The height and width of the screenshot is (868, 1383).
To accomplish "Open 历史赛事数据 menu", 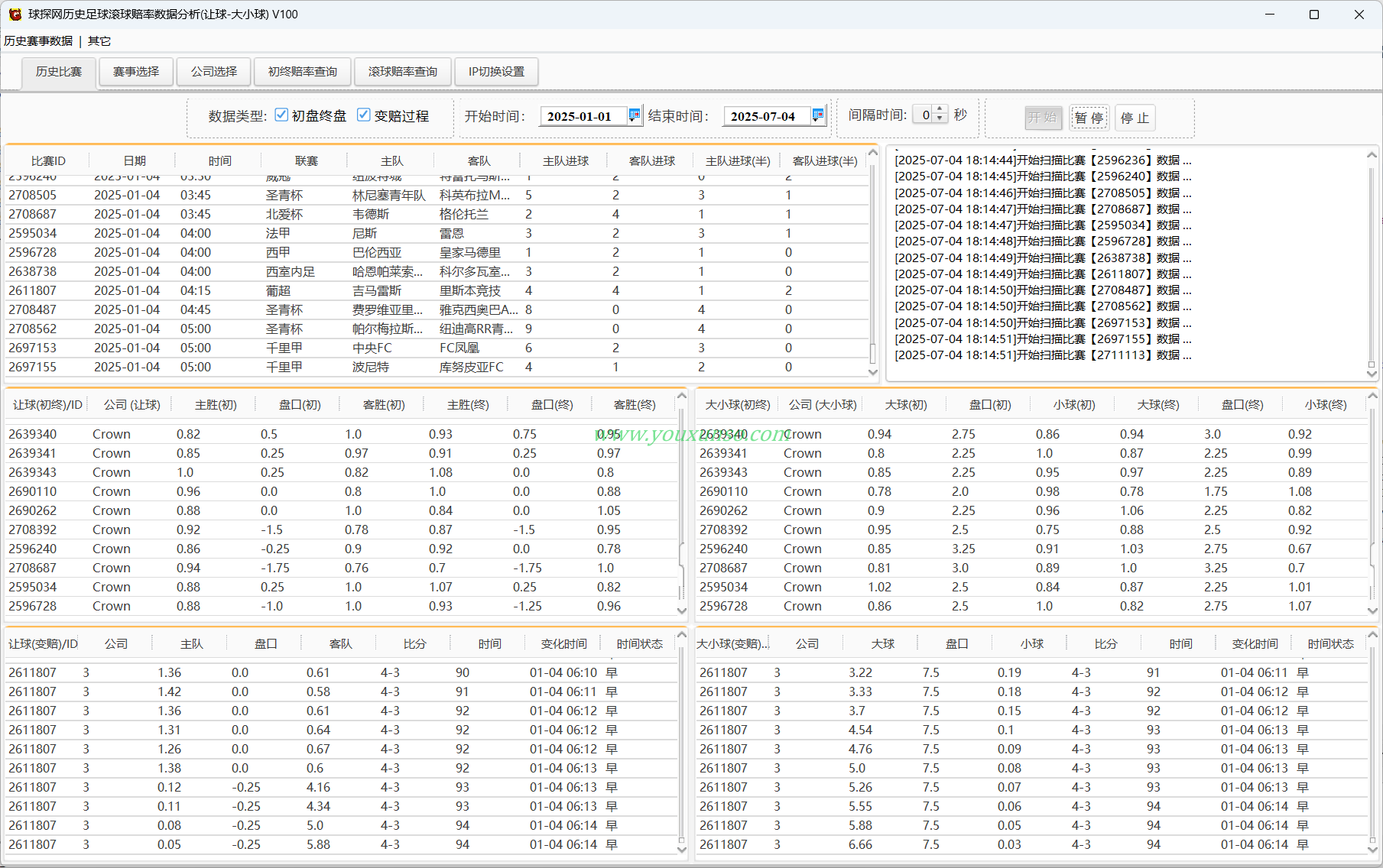I will 38,41.
